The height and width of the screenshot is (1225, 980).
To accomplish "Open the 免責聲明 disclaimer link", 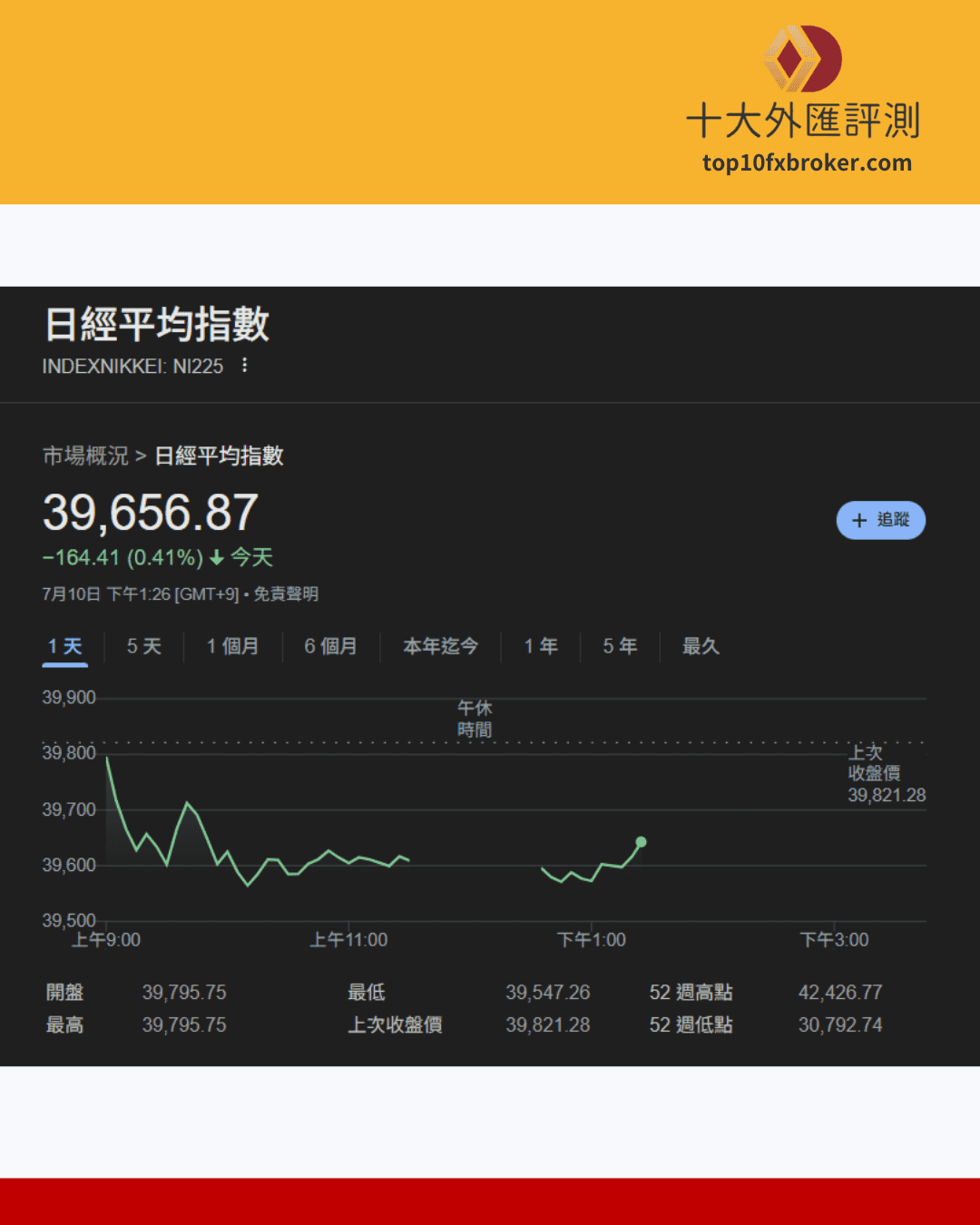I will click(x=286, y=594).
